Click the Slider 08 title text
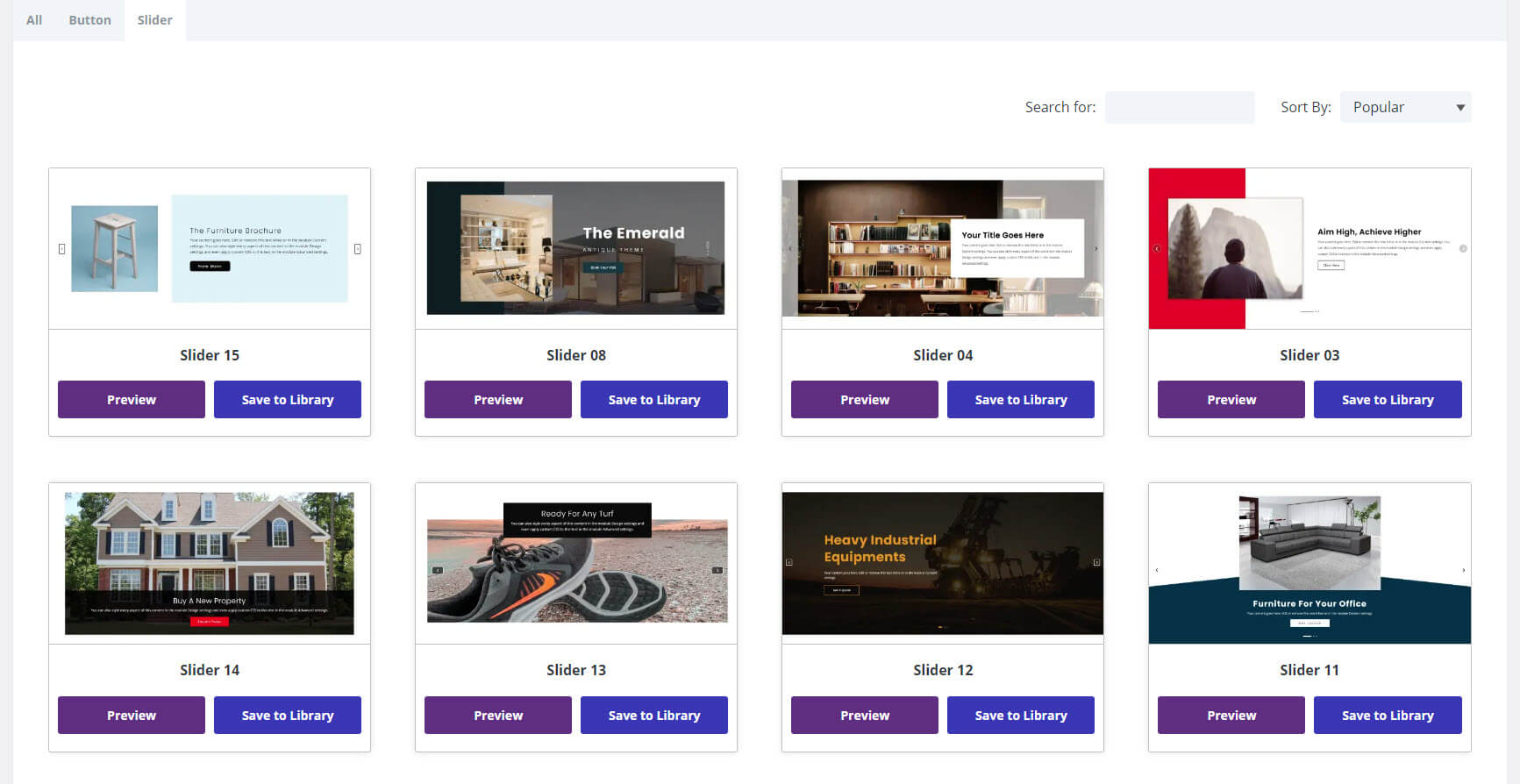Viewport: 1520px width, 784px height. (x=576, y=355)
